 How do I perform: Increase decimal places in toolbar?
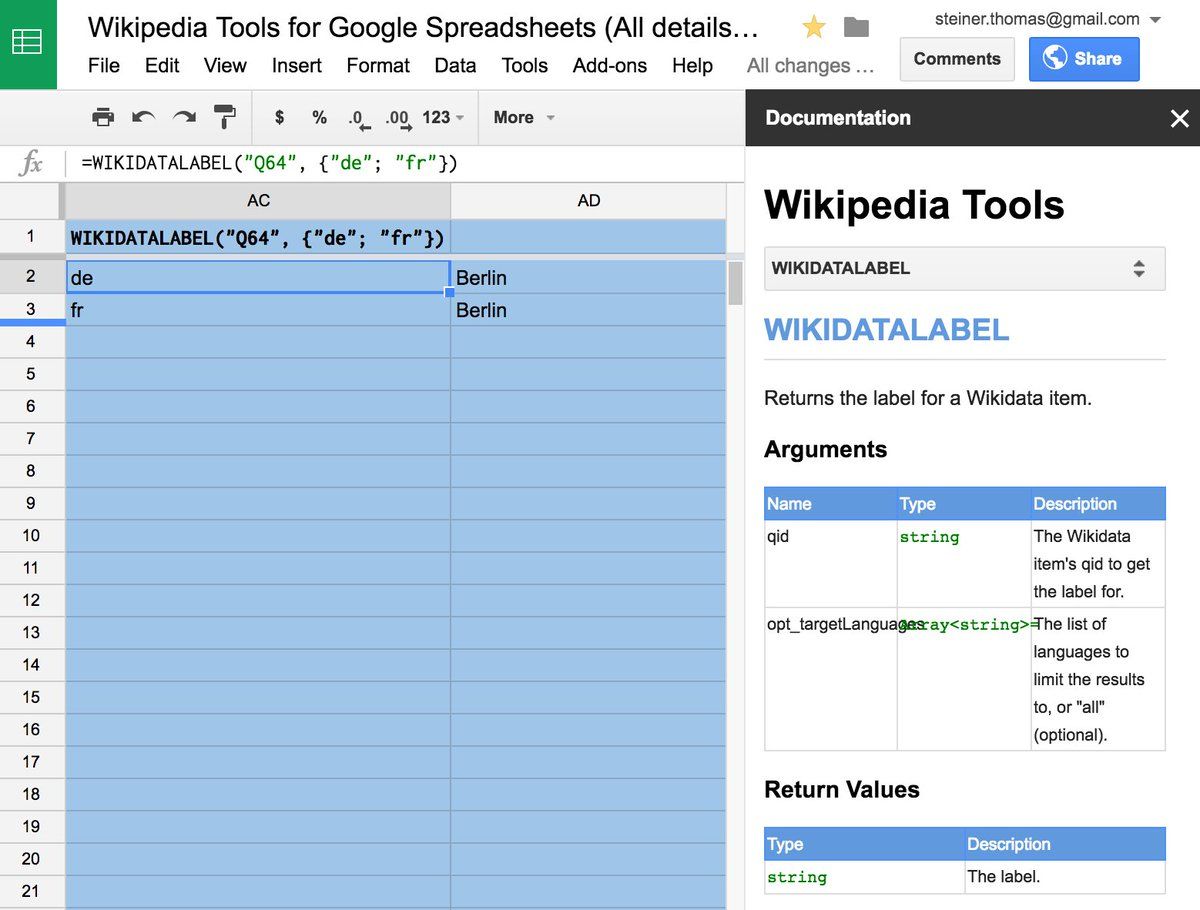pyautogui.click(x=399, y=119)
